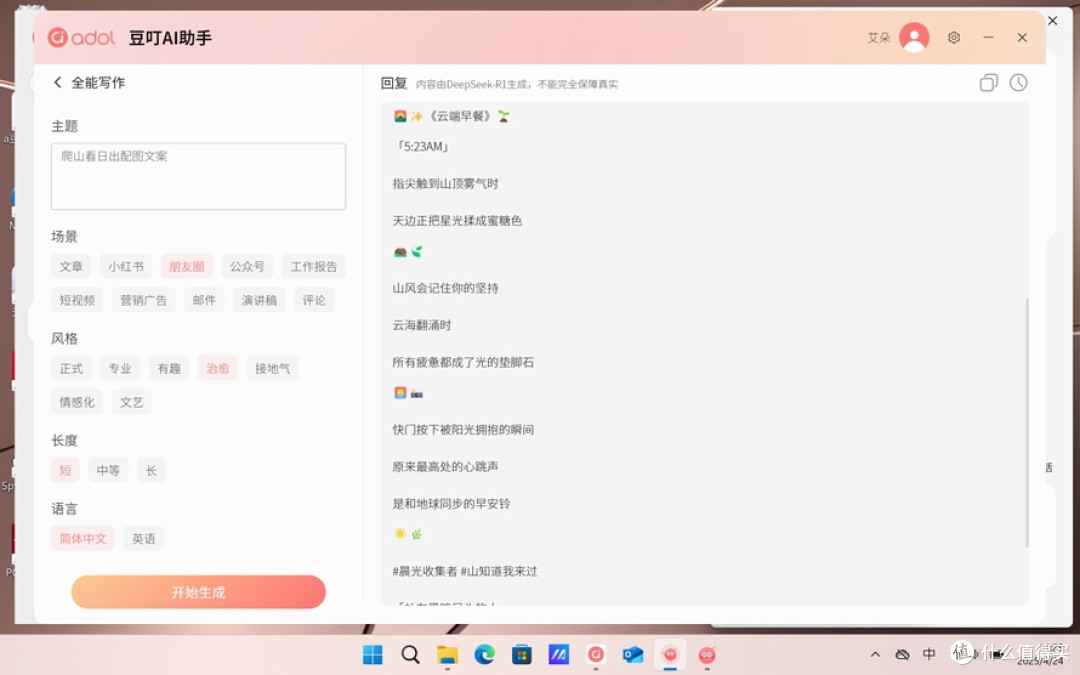Click the username 艾朵
1080x675 pixels.
coord(879,38)
